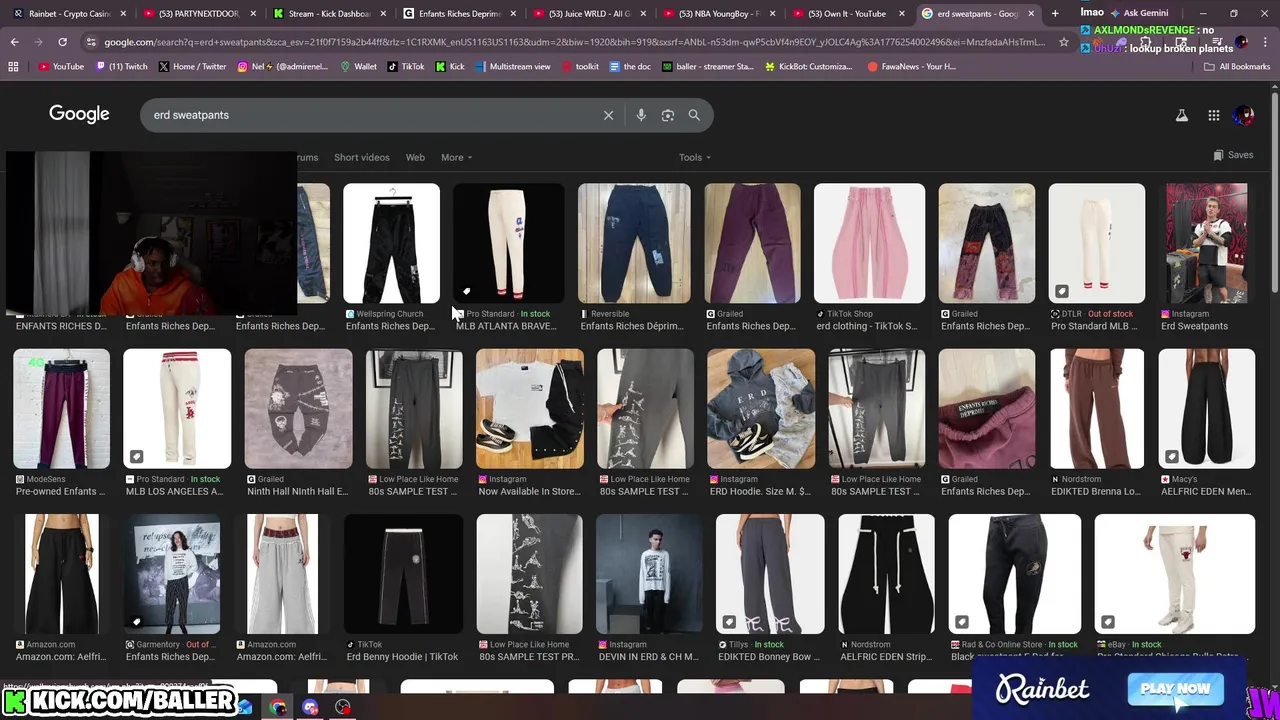Open DEVIN IN ERD Instagram thumbnail

point(649,574)
